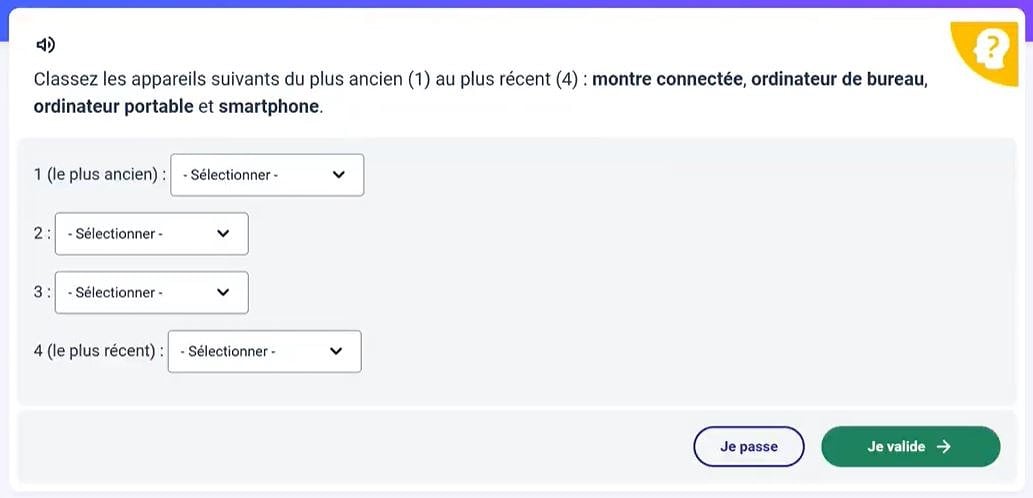The image size is (1033, 498).
Task: Click the bold text 'ordinateur de bureau'
Action: click(838, 80)
